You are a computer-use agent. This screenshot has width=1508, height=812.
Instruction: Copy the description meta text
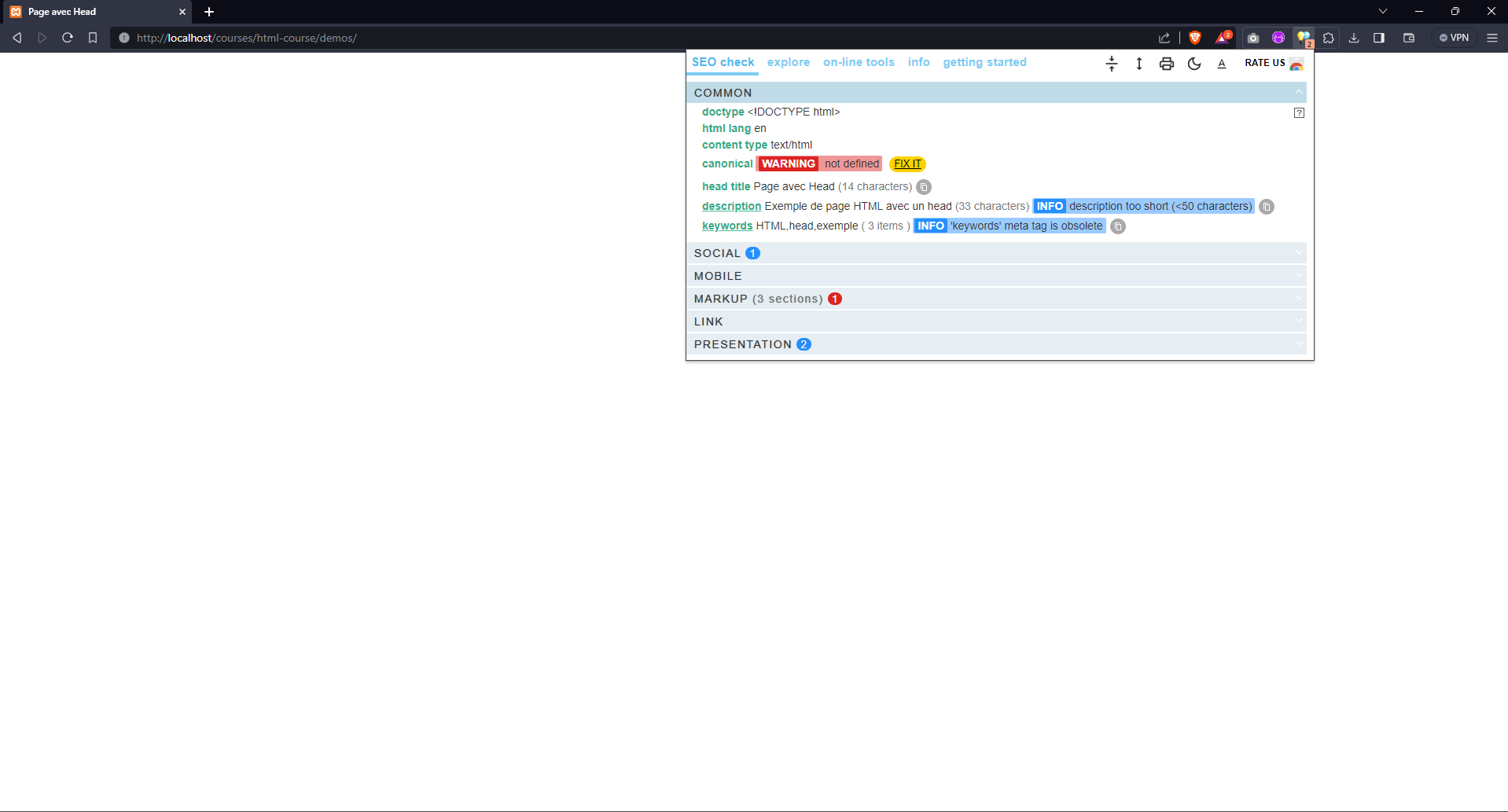pos(1266,207)
